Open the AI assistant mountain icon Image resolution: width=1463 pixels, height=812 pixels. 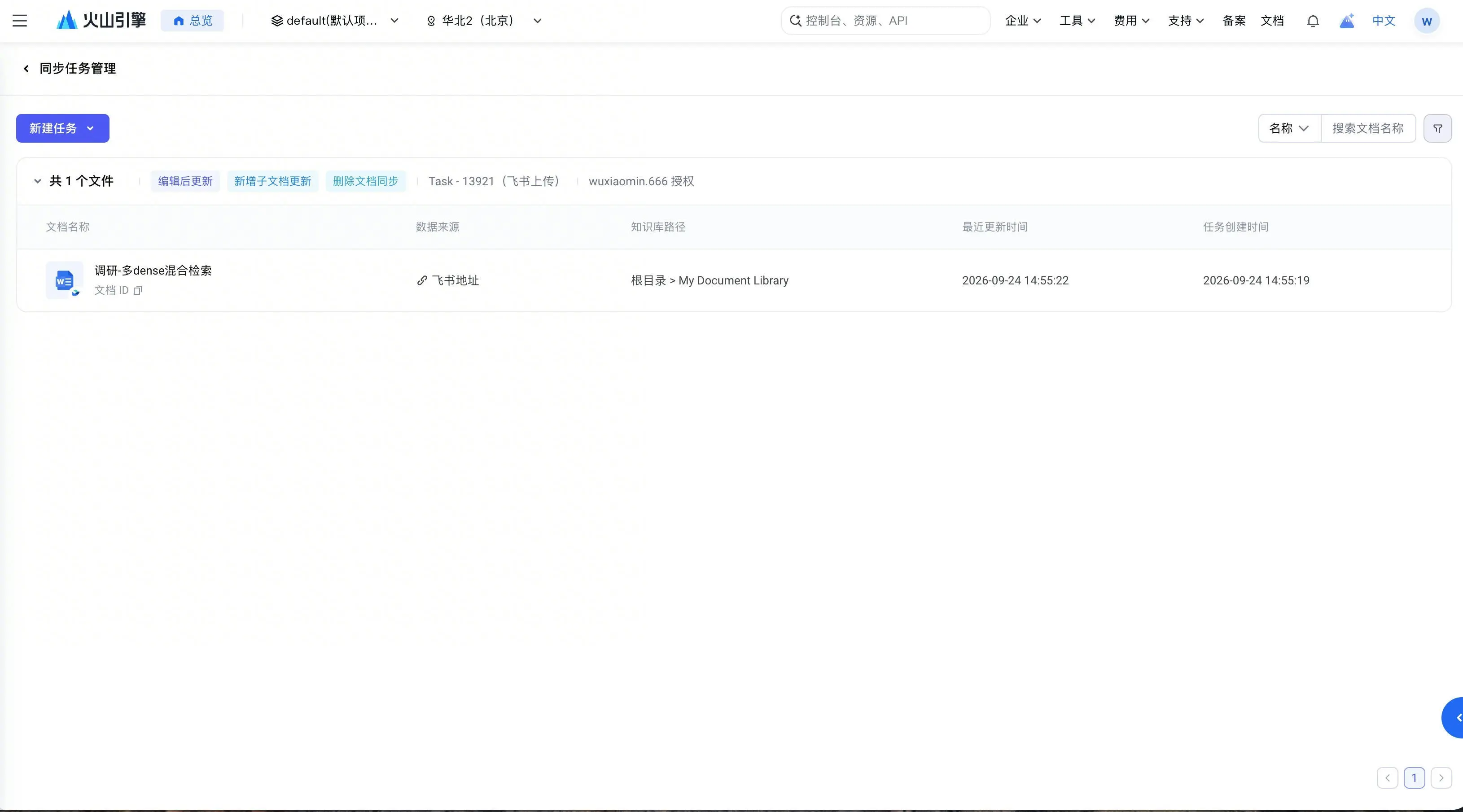[x=1347, y=21]
